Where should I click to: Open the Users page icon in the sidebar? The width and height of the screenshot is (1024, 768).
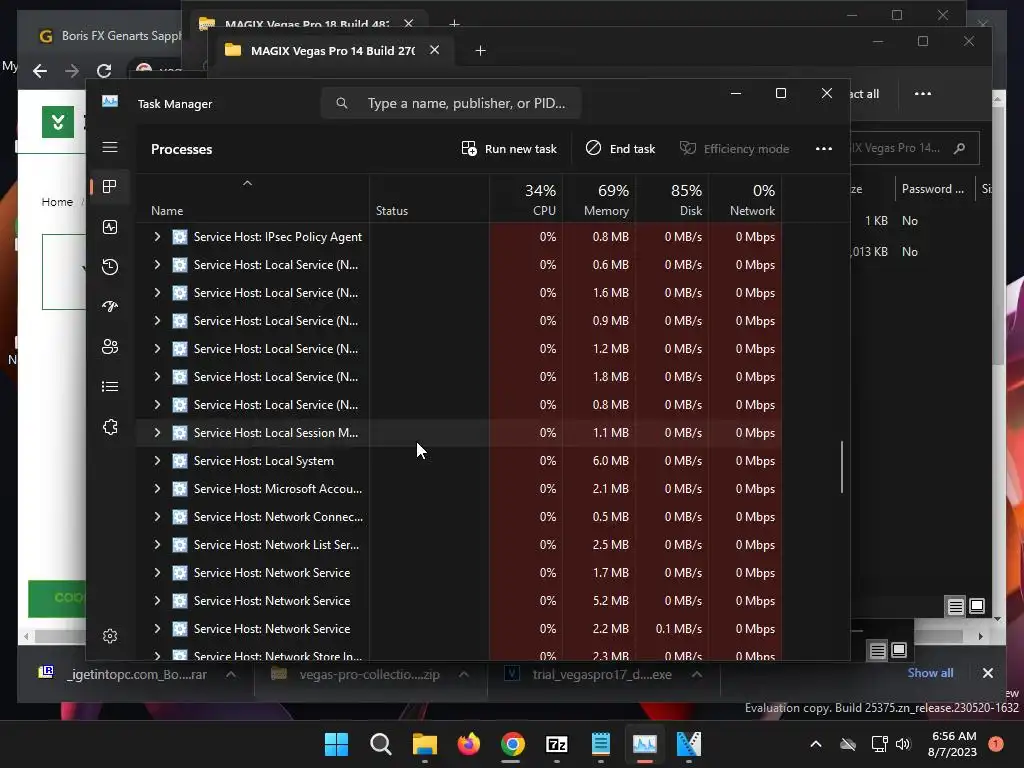(x=110, y=347)
